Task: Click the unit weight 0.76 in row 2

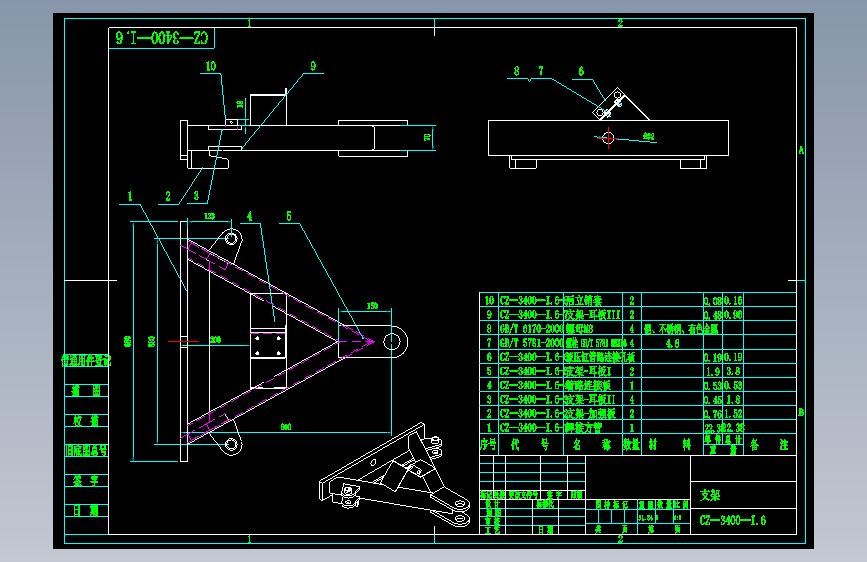Action: coord(713,414)
